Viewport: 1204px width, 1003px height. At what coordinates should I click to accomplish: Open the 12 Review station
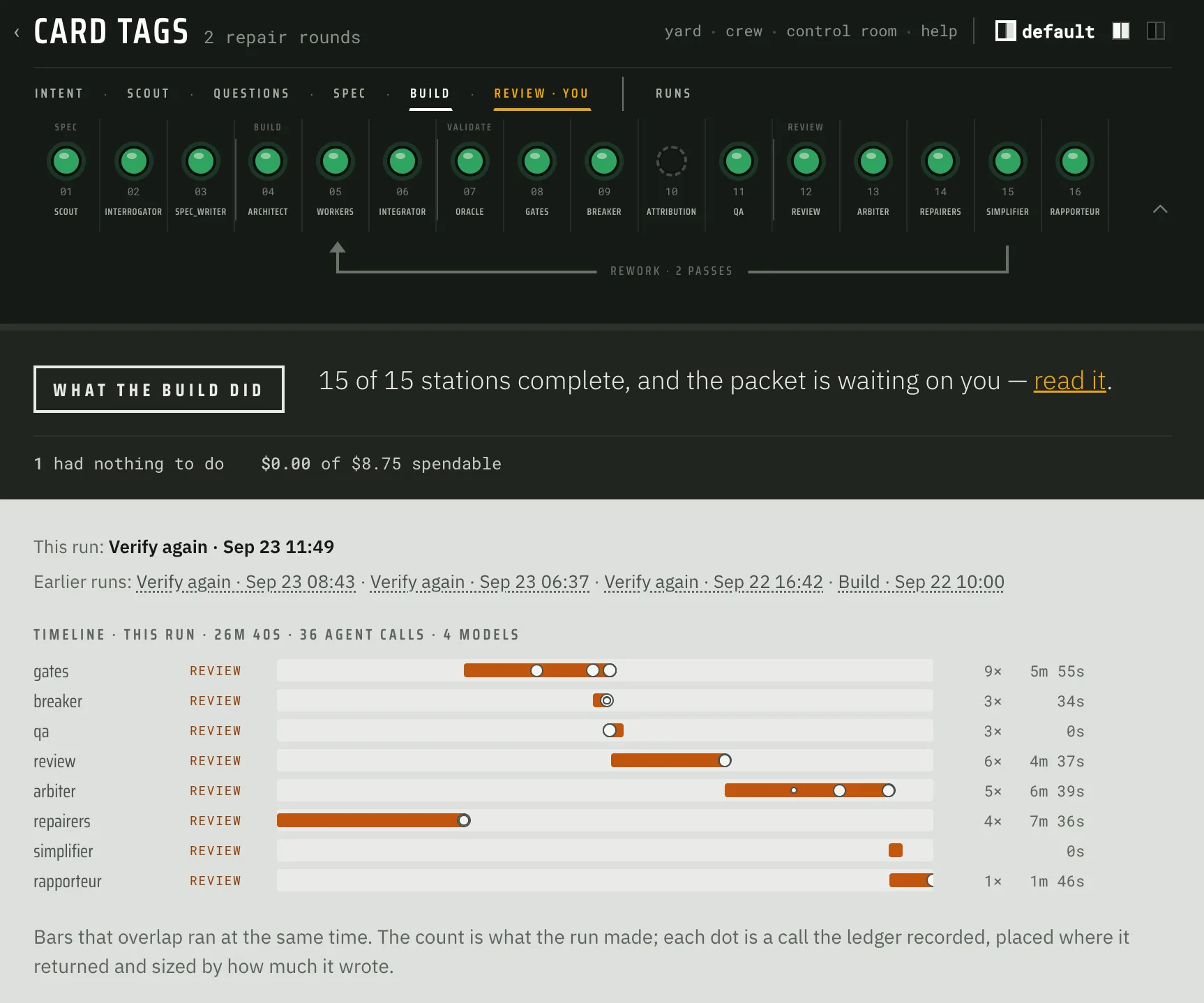806,162
